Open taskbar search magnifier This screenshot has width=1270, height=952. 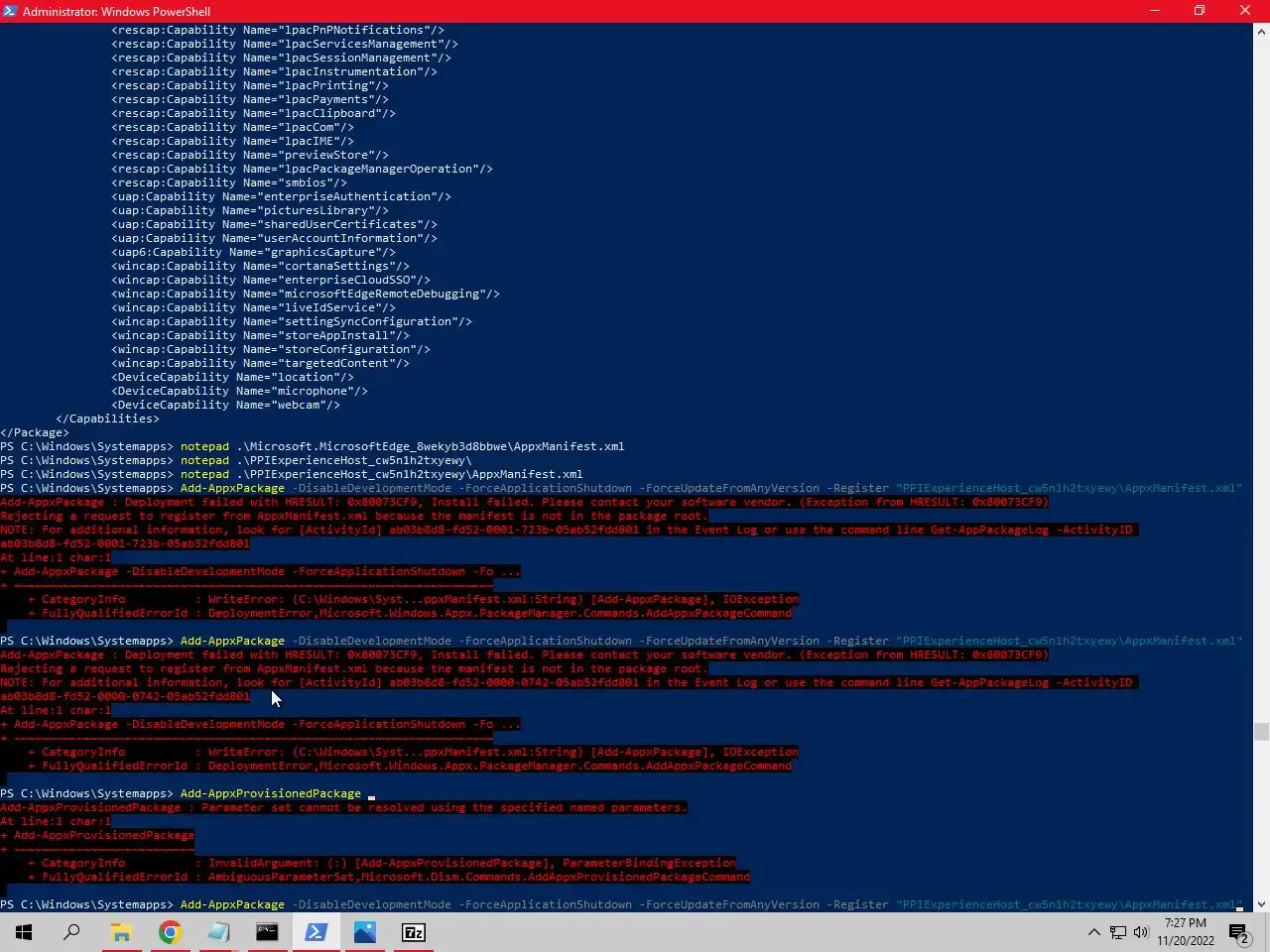coord(71,932)
